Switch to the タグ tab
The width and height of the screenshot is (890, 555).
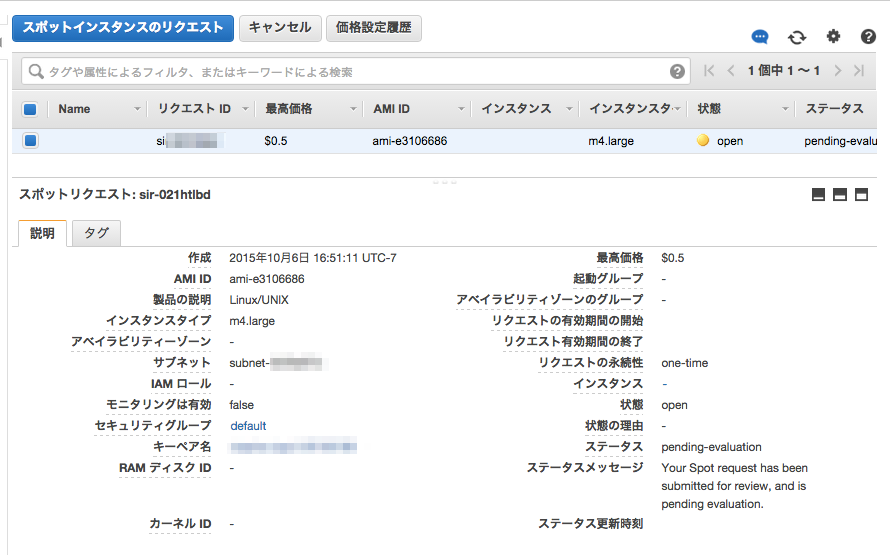click(96, 233)
